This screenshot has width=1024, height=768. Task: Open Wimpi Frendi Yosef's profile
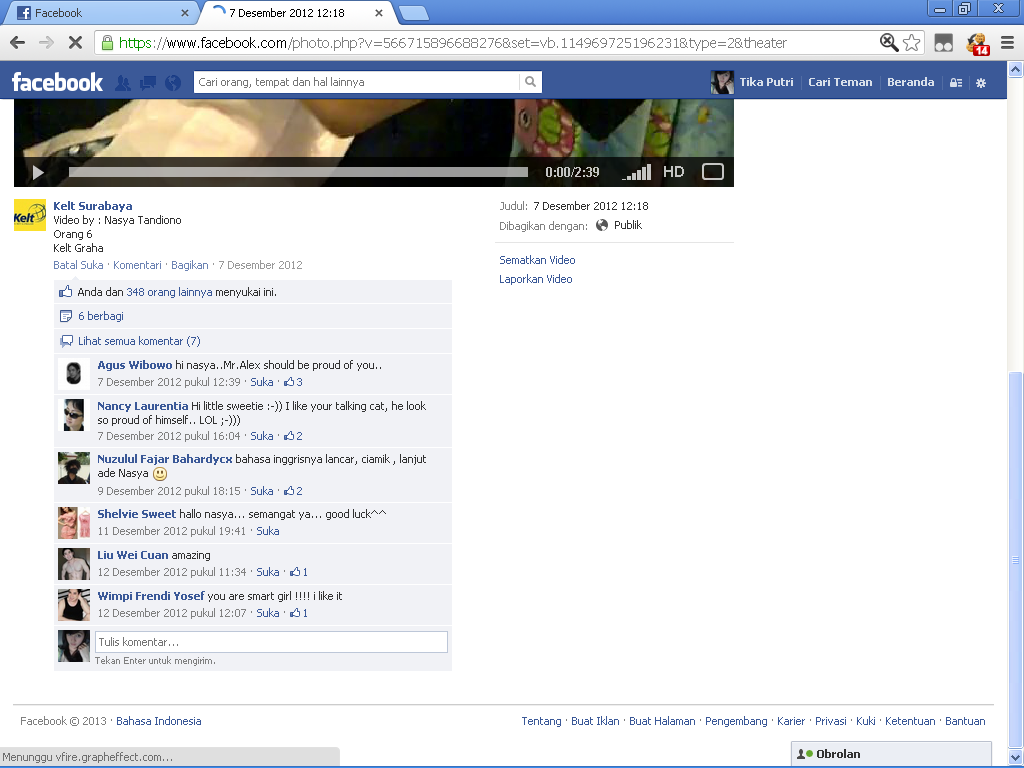pos(151,596)
